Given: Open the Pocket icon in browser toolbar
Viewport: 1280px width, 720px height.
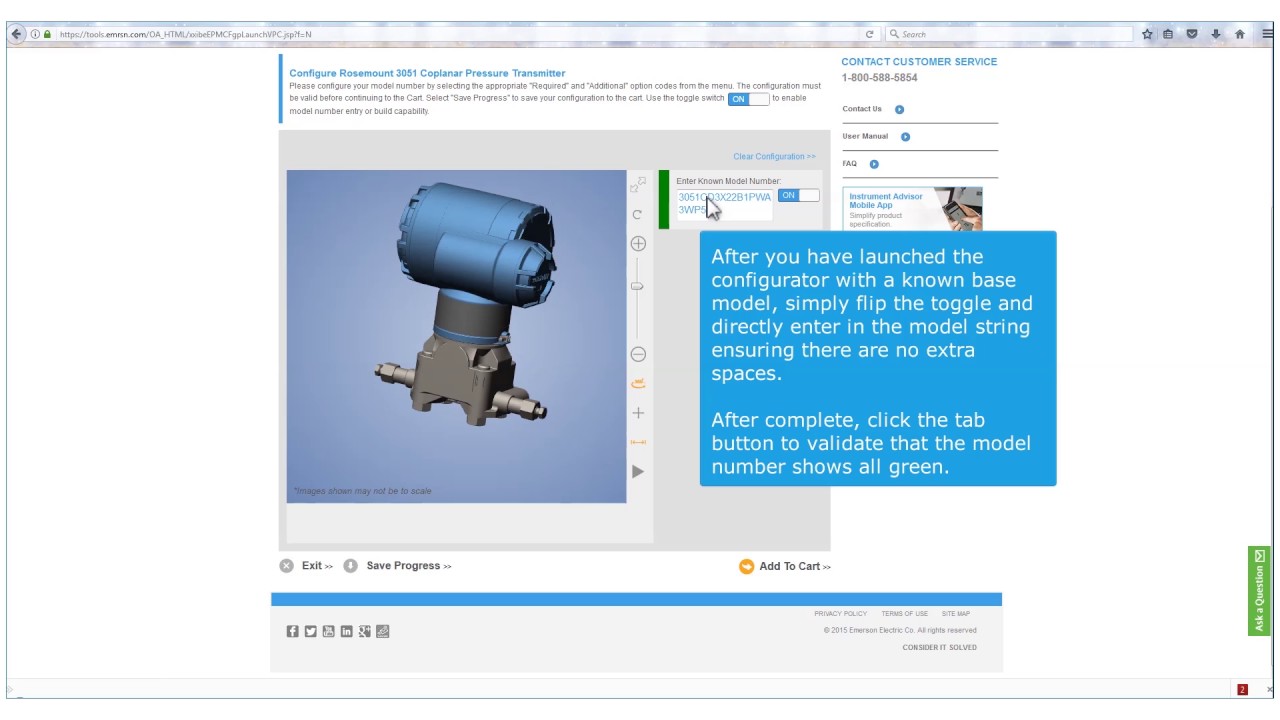Looking at the screenshot, I should pos(1192,34).
